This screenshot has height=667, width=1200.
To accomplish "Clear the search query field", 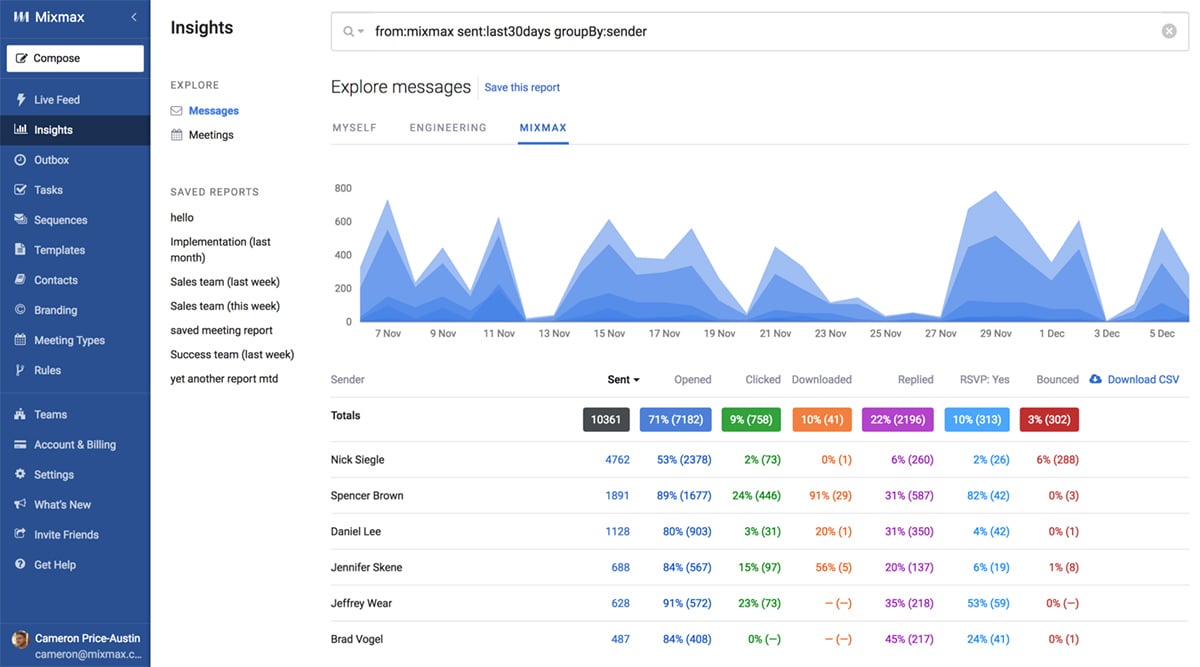I will point(1168,30).
